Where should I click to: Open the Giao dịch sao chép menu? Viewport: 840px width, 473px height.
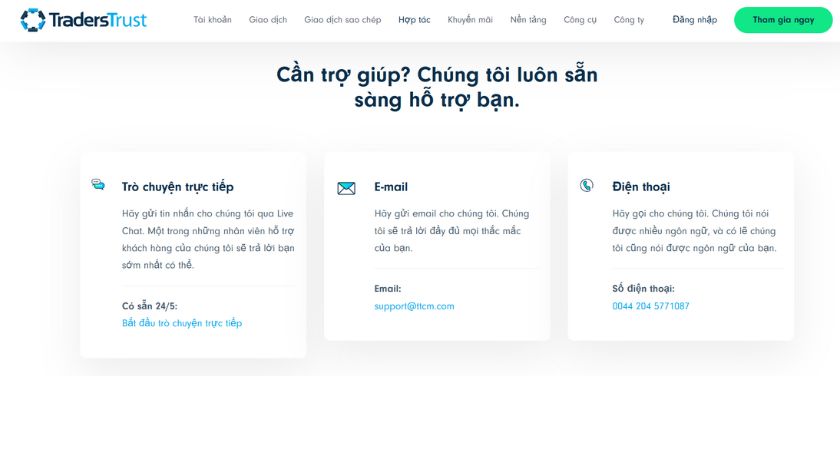343,20
